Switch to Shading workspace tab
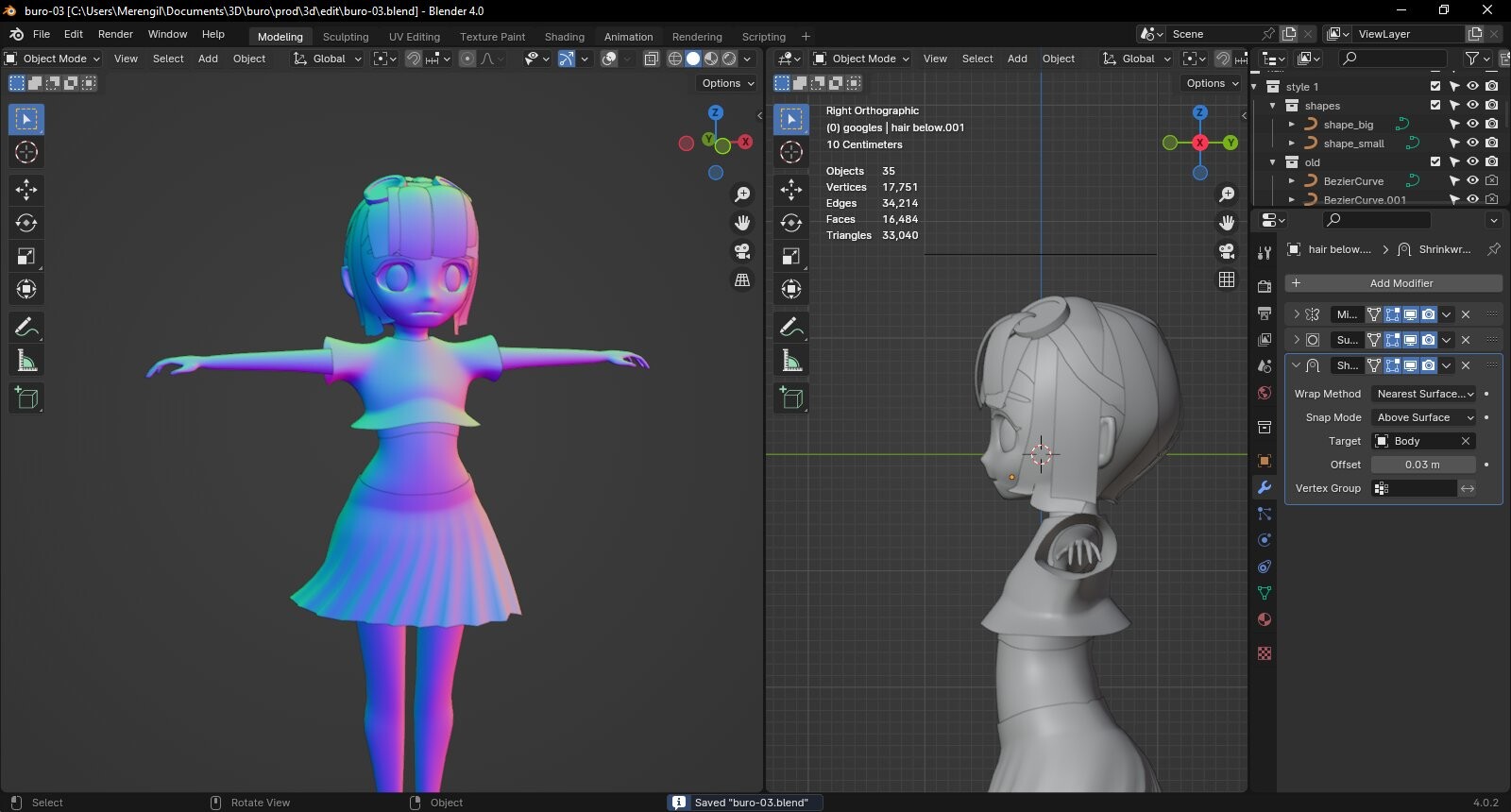The image size is (1511, 812). (x=565, y=37)
